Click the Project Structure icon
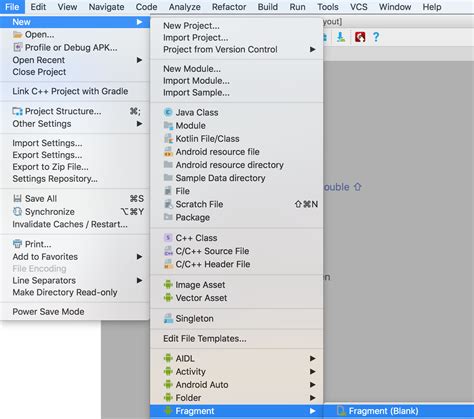Viewport: 474px width, 419px height. pyautogui.click(x=17, y=111)
